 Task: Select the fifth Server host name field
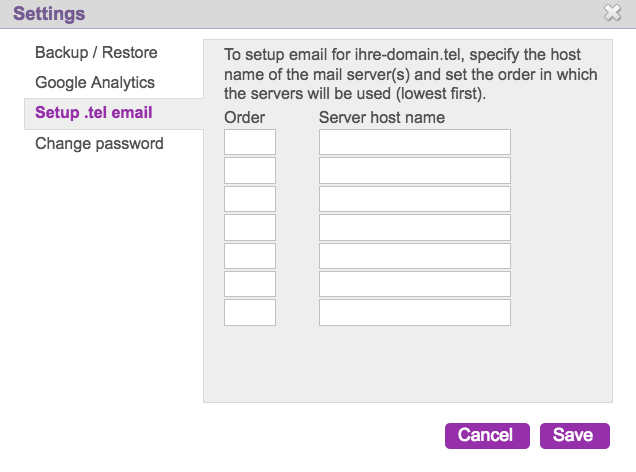[x=415, y=256]
